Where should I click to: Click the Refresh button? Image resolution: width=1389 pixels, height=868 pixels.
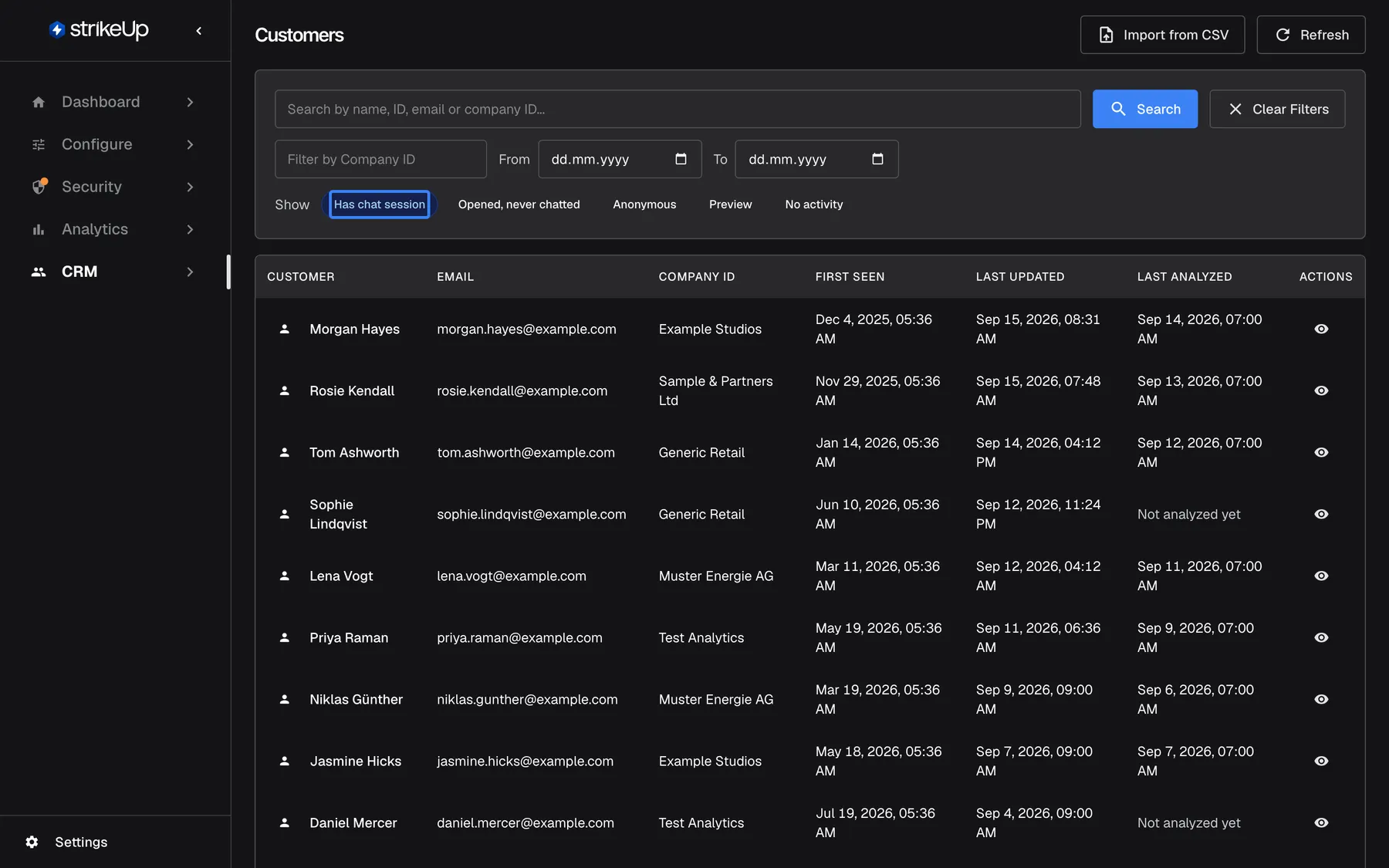pyautogui.click(x=1311, y=35)
